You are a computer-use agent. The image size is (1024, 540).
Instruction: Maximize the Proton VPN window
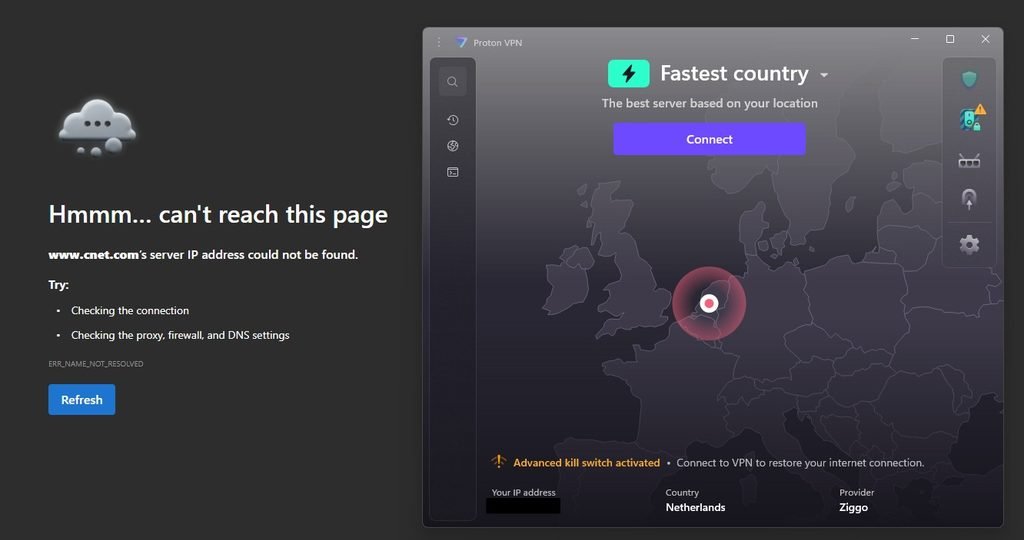pos(950,39)
